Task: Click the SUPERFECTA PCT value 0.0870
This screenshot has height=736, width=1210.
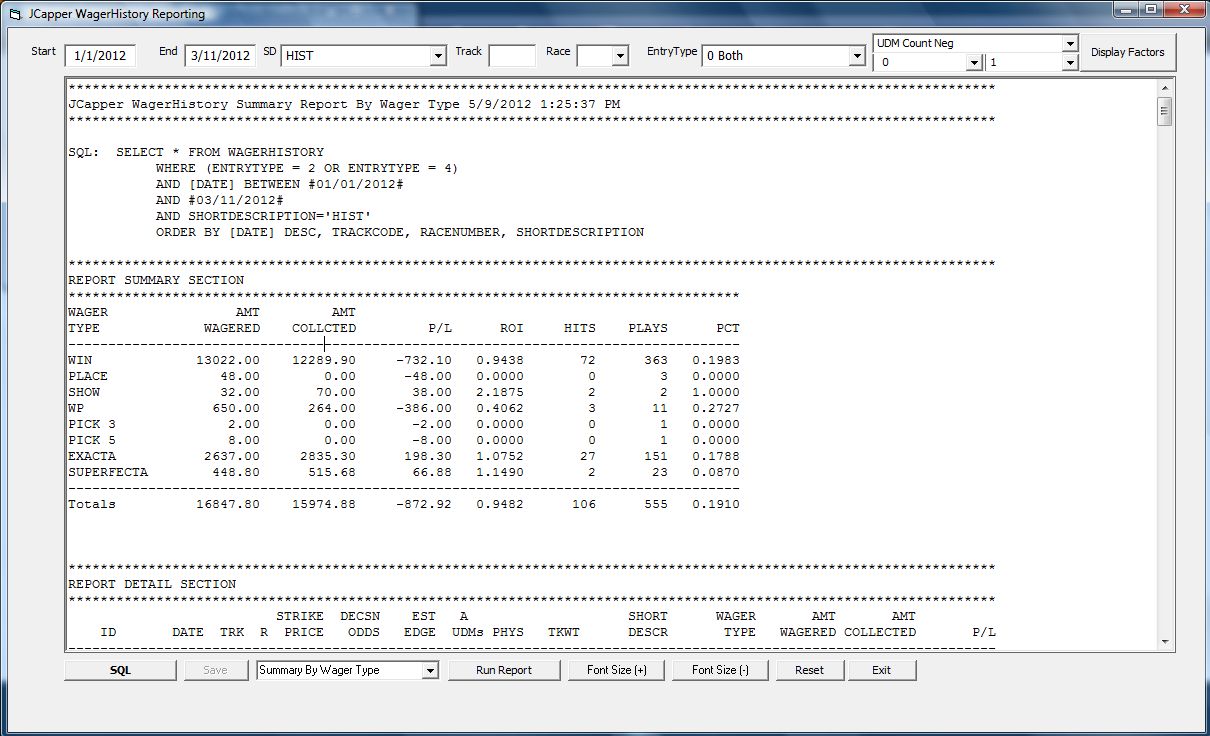Action: 716,472
